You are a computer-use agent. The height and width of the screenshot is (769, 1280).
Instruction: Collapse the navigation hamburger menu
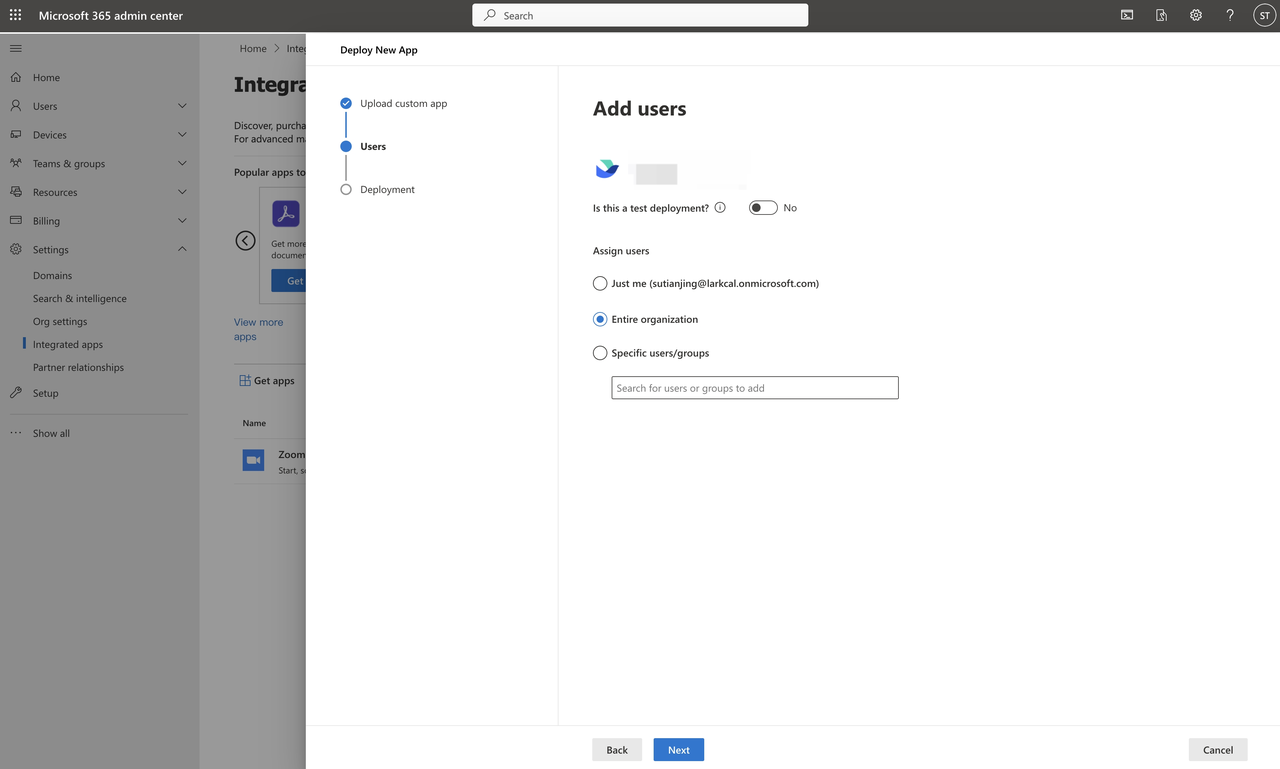click(15, 48)
